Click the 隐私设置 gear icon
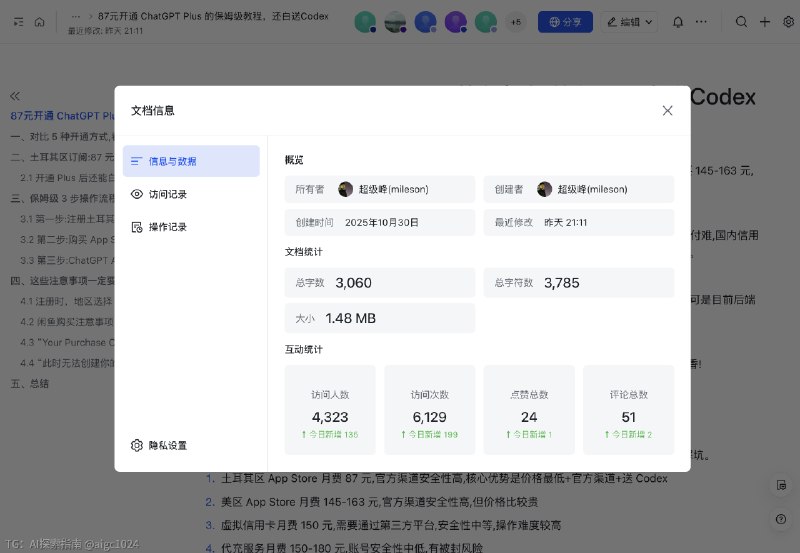Image resolution: width=800 pixels, height=553 pixels. 137,445
